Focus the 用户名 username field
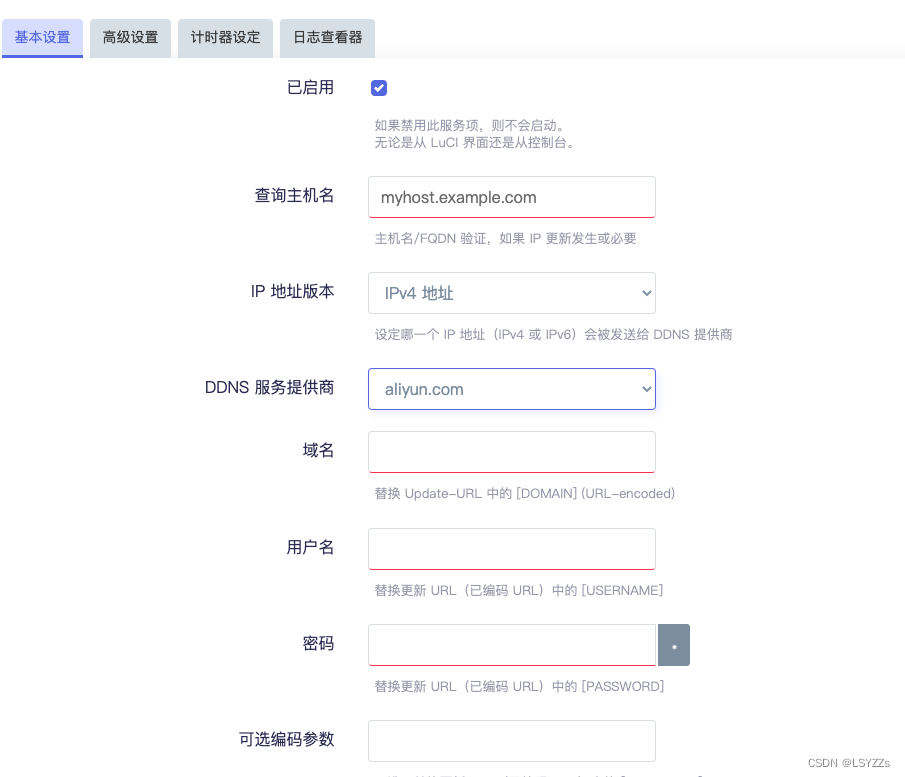905x777 pixels. [x=511, y=549]
